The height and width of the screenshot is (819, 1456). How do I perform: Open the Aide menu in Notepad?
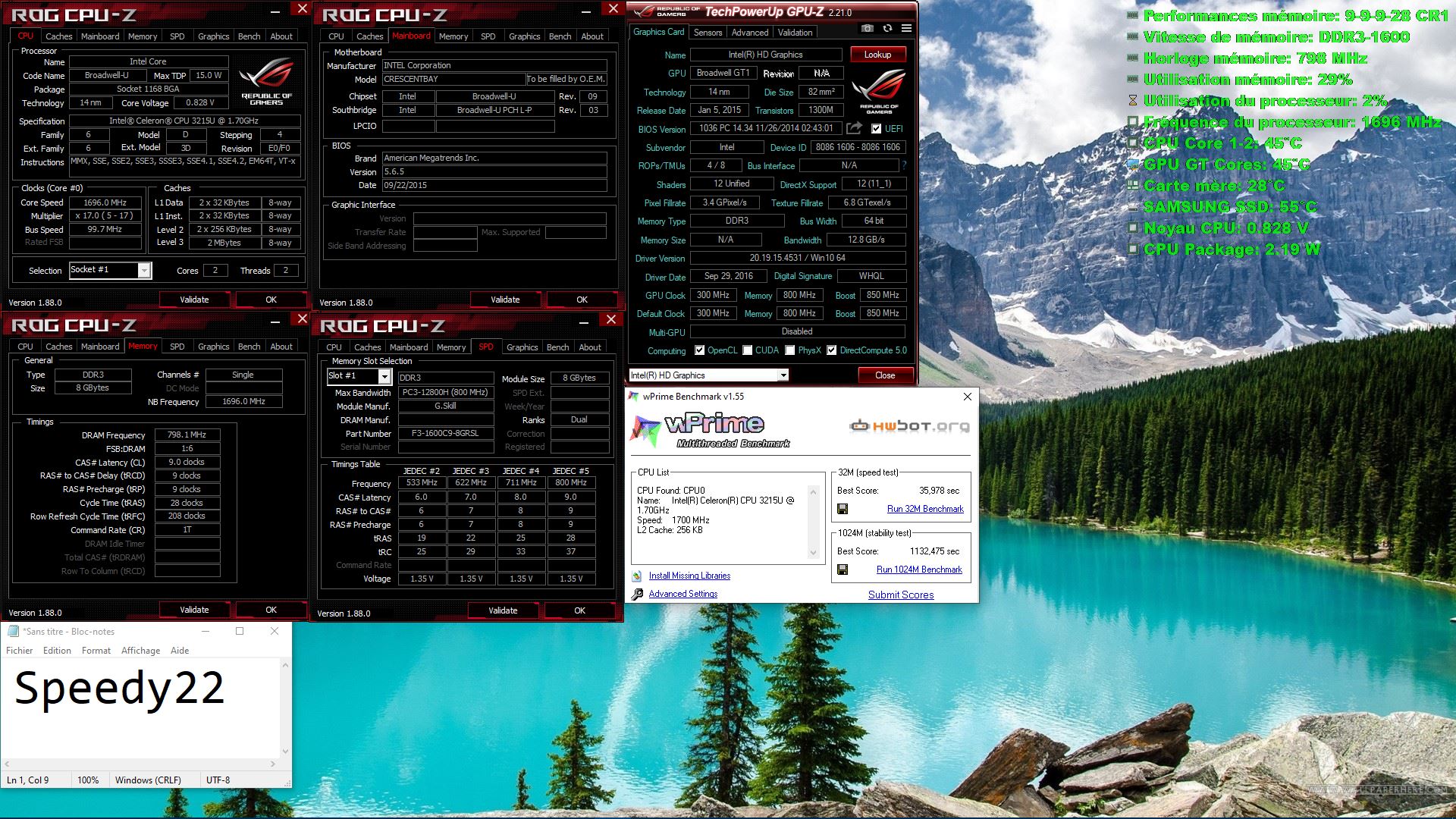pyautogui.click(x=180, y=651)
